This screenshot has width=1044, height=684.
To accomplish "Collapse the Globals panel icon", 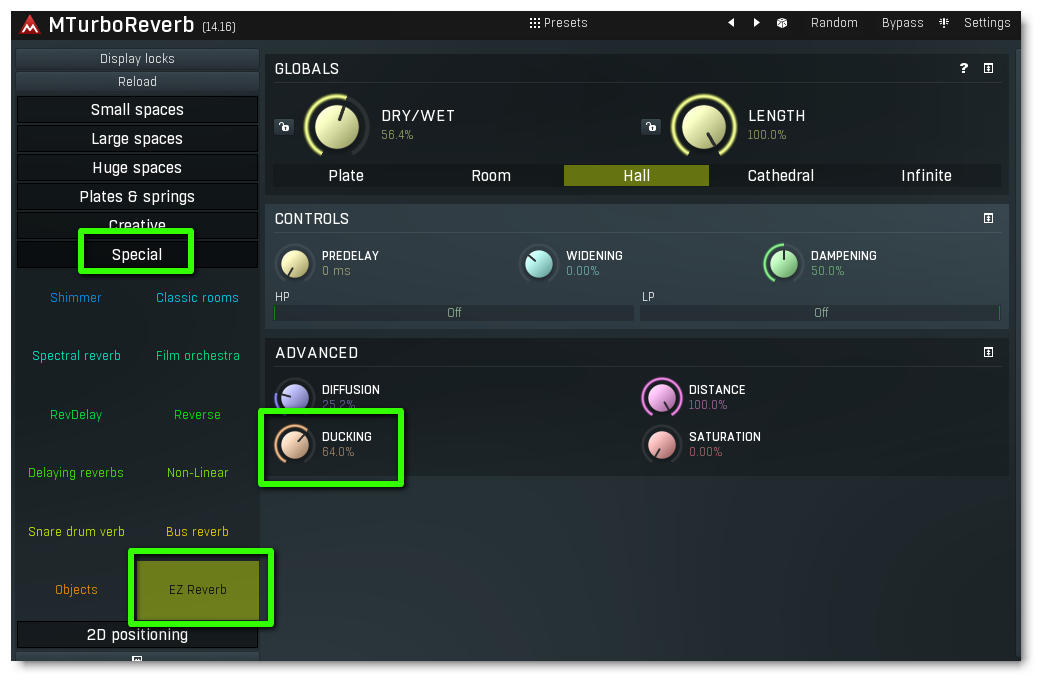I will pos(988,68).
